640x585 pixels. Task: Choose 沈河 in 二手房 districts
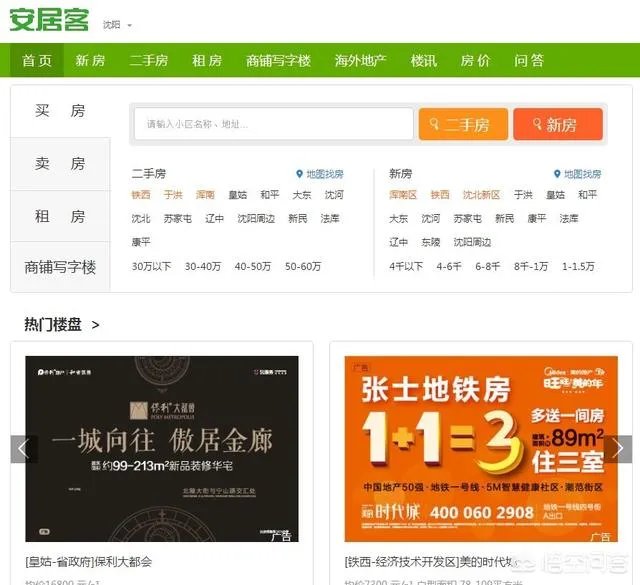[334, 195]
